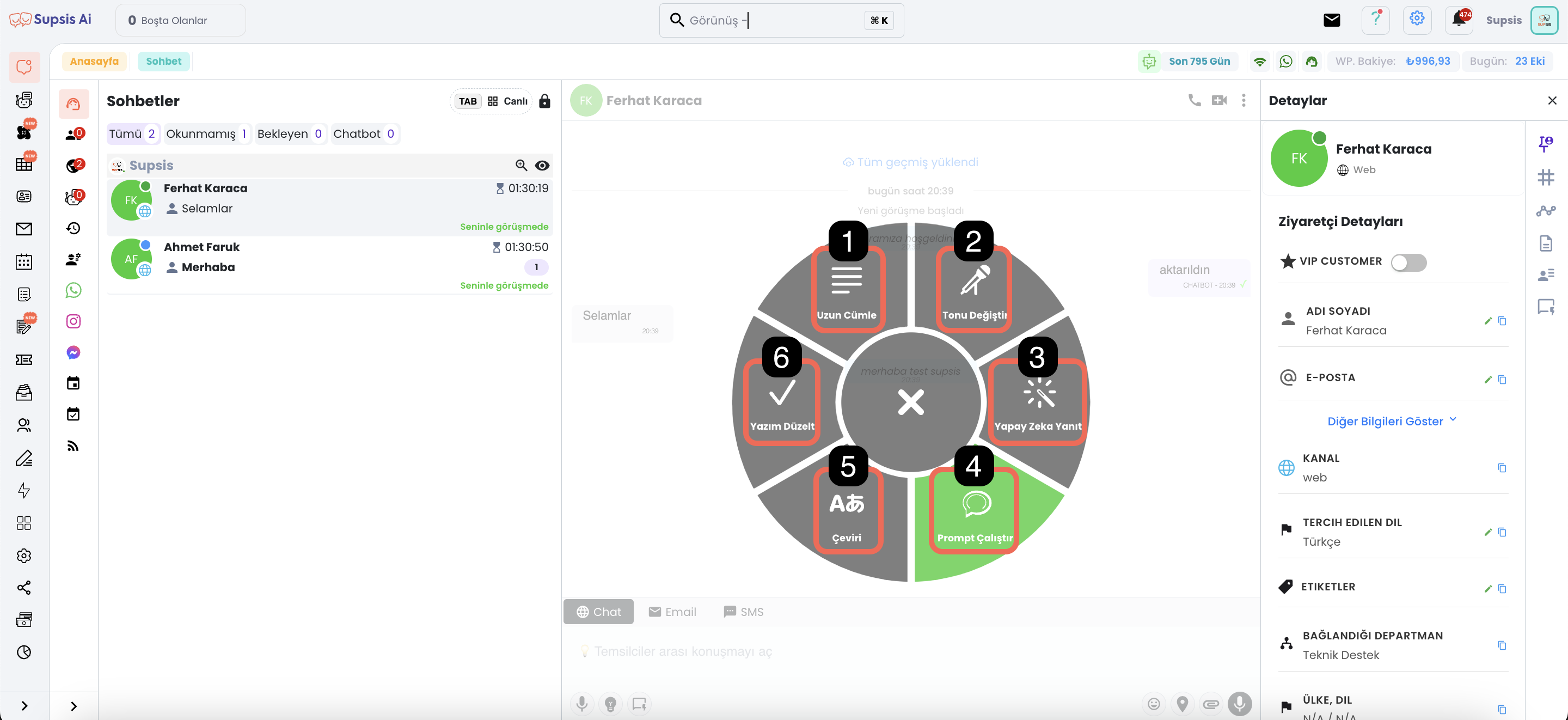Image resolution: width=1568 pixels, height=720 pixels.
Task: Open notifications bell with 474 badge
Action: point(1459,20)
